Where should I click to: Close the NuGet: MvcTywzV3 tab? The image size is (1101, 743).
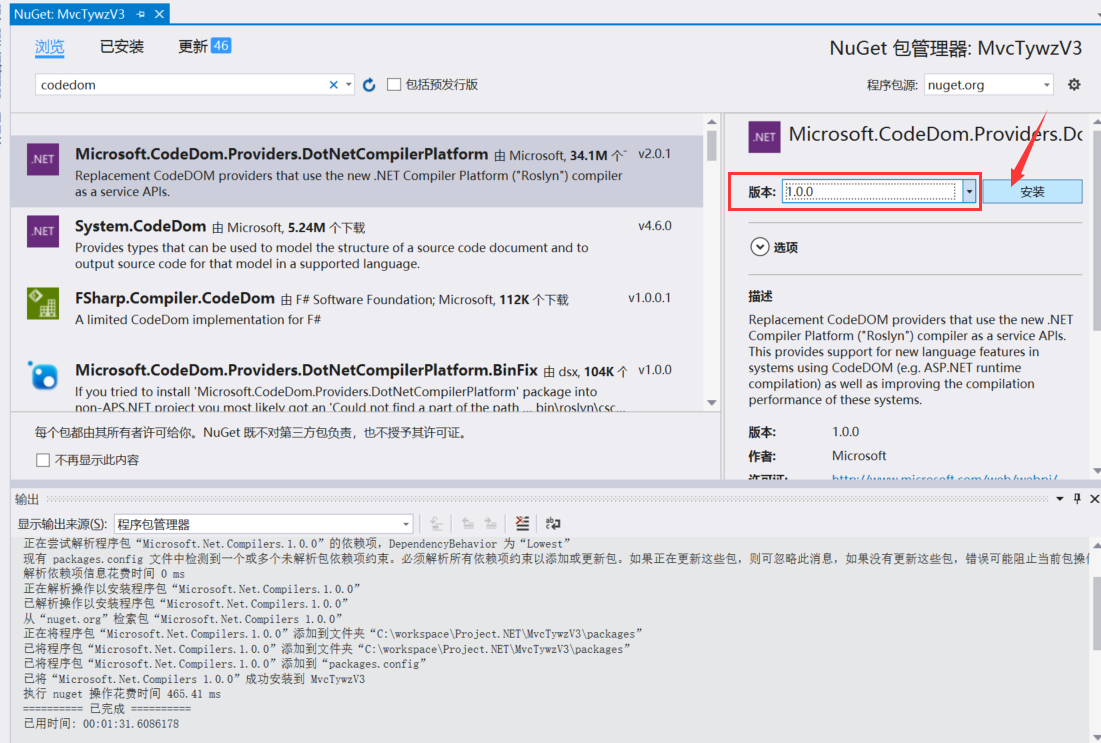pos(159,14)
